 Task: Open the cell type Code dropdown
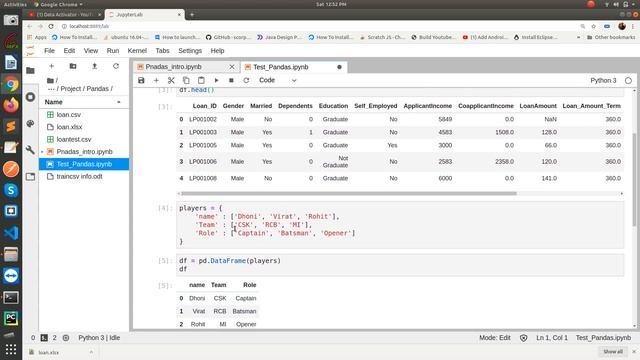tap(278, 80)
